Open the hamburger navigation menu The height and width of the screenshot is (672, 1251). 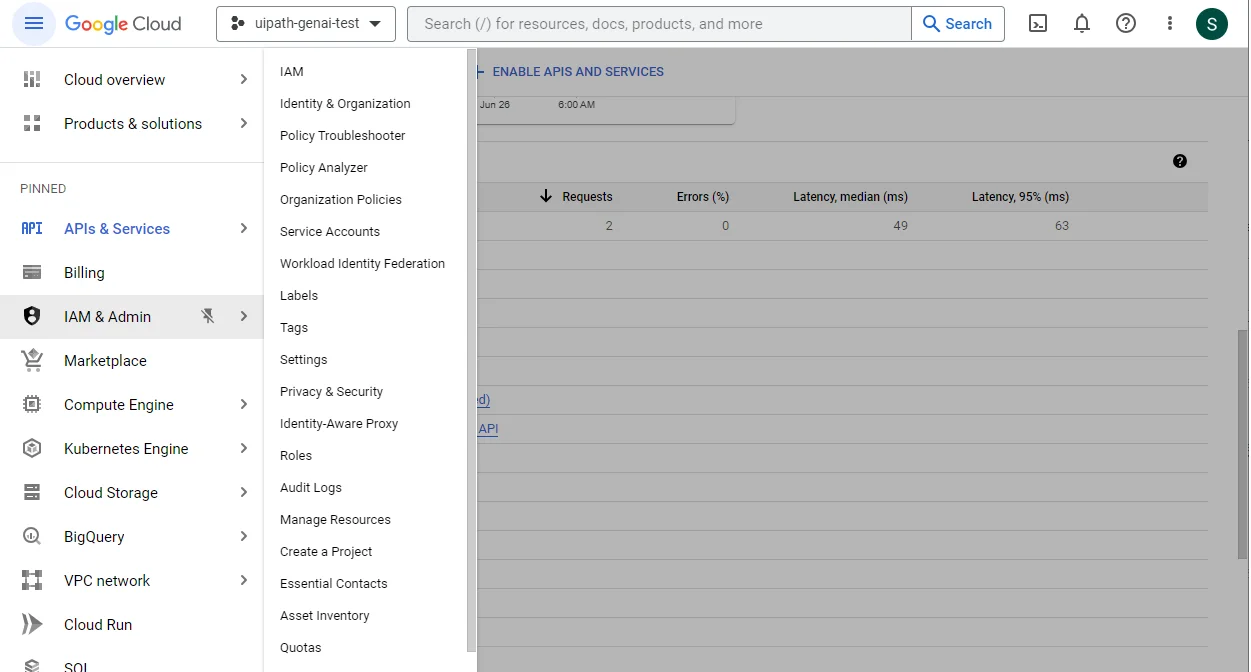(33, 24)
